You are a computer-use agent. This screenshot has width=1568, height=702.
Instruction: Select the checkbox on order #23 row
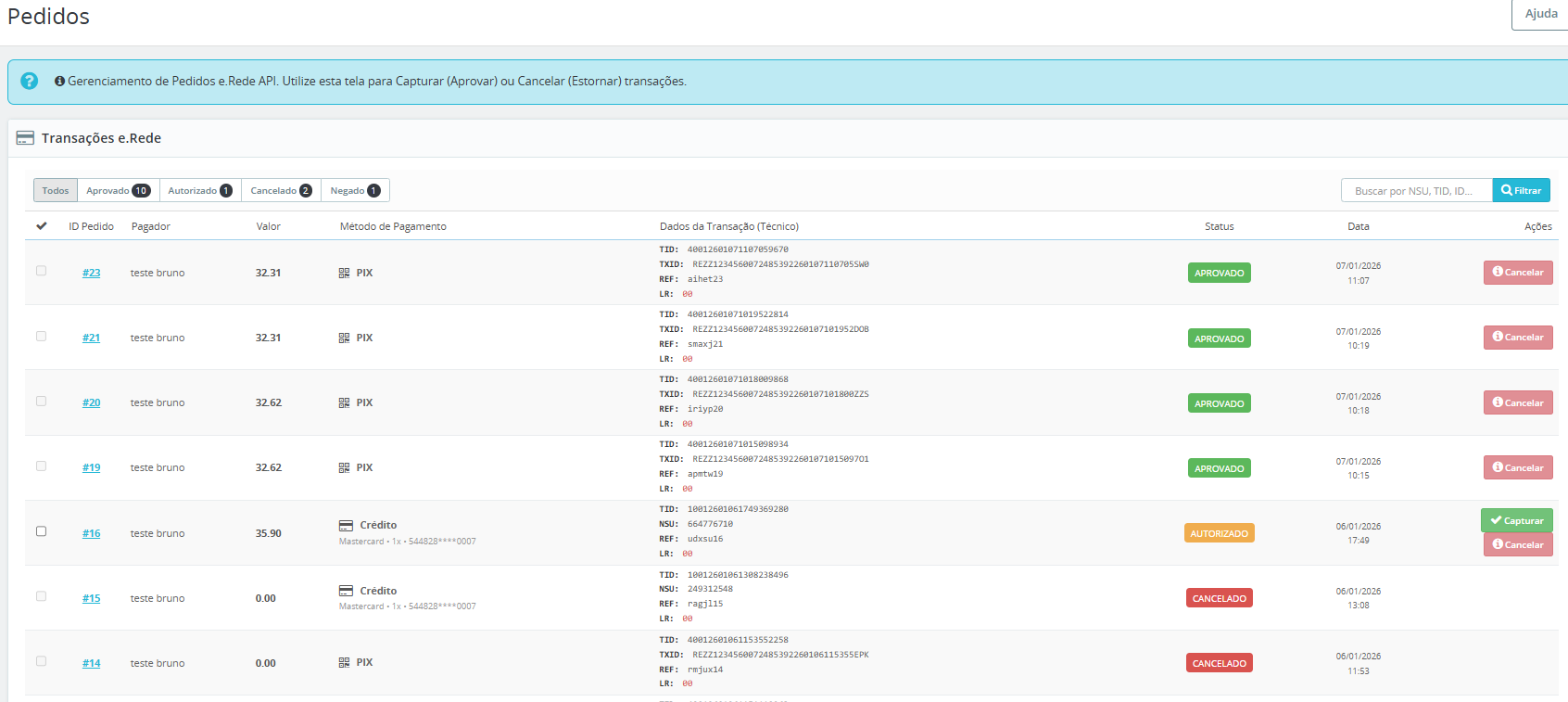41,271
